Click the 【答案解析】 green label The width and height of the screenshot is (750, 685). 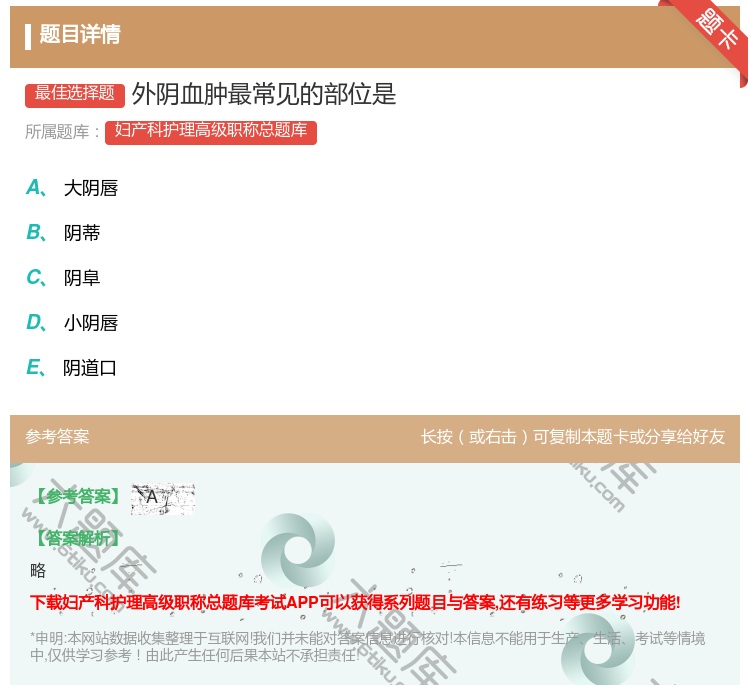pyautogui.click(x=77, y=538)
